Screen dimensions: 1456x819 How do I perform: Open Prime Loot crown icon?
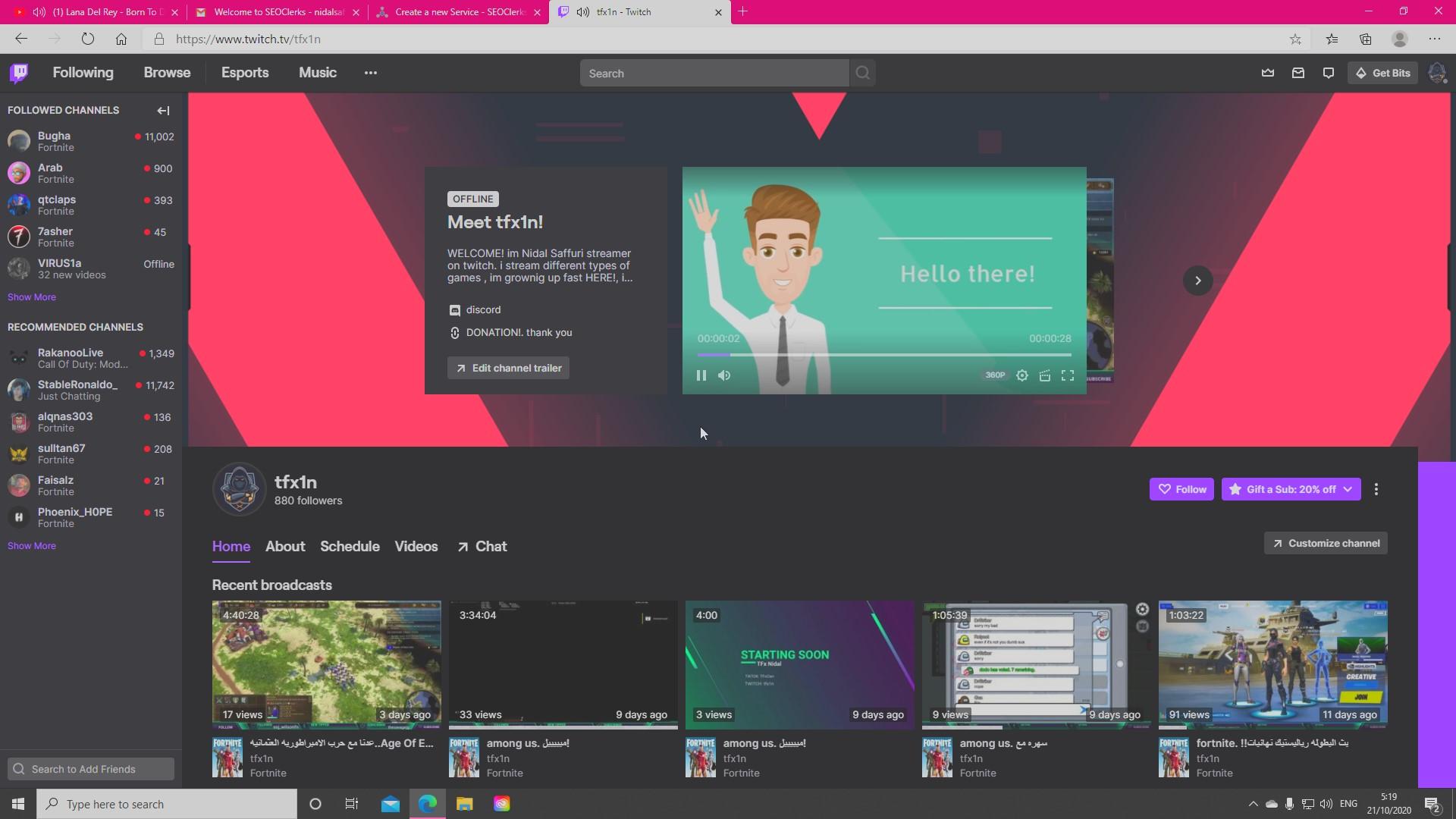(1267, 73)
